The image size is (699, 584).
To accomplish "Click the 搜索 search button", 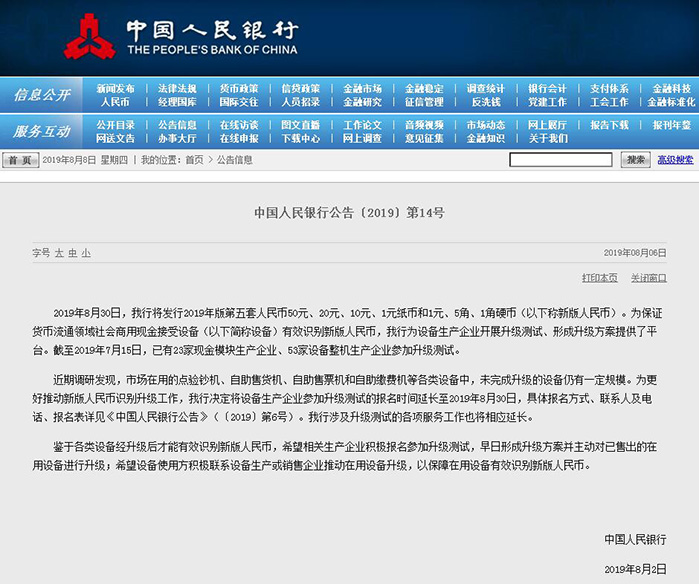I will pyautogui.click(x=635, y=160).
